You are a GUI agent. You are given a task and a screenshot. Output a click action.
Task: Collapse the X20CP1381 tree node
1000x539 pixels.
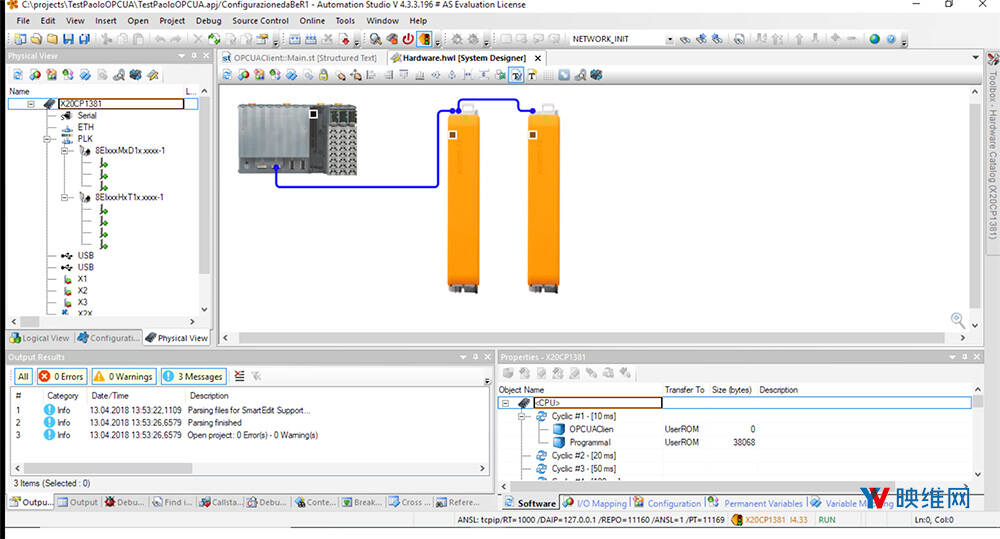pyautogui.click(x=31, y=103)
